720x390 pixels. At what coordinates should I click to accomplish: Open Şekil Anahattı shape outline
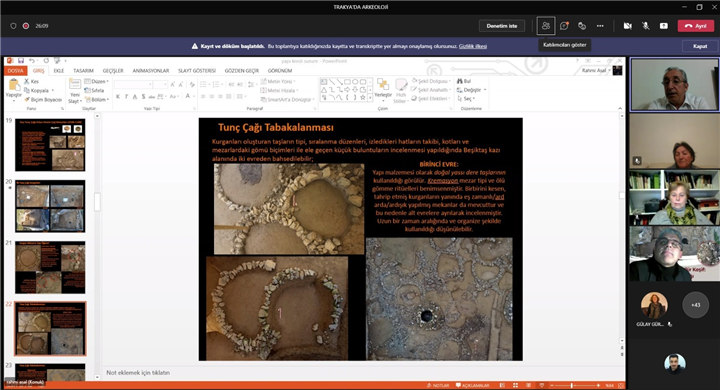click(x=431, y=90)
